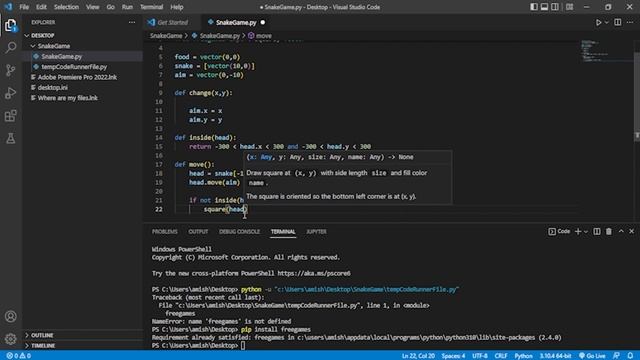640x360 pixels.
Task: Switch to the JUPYTER panel tab
Action: point(316,231)
